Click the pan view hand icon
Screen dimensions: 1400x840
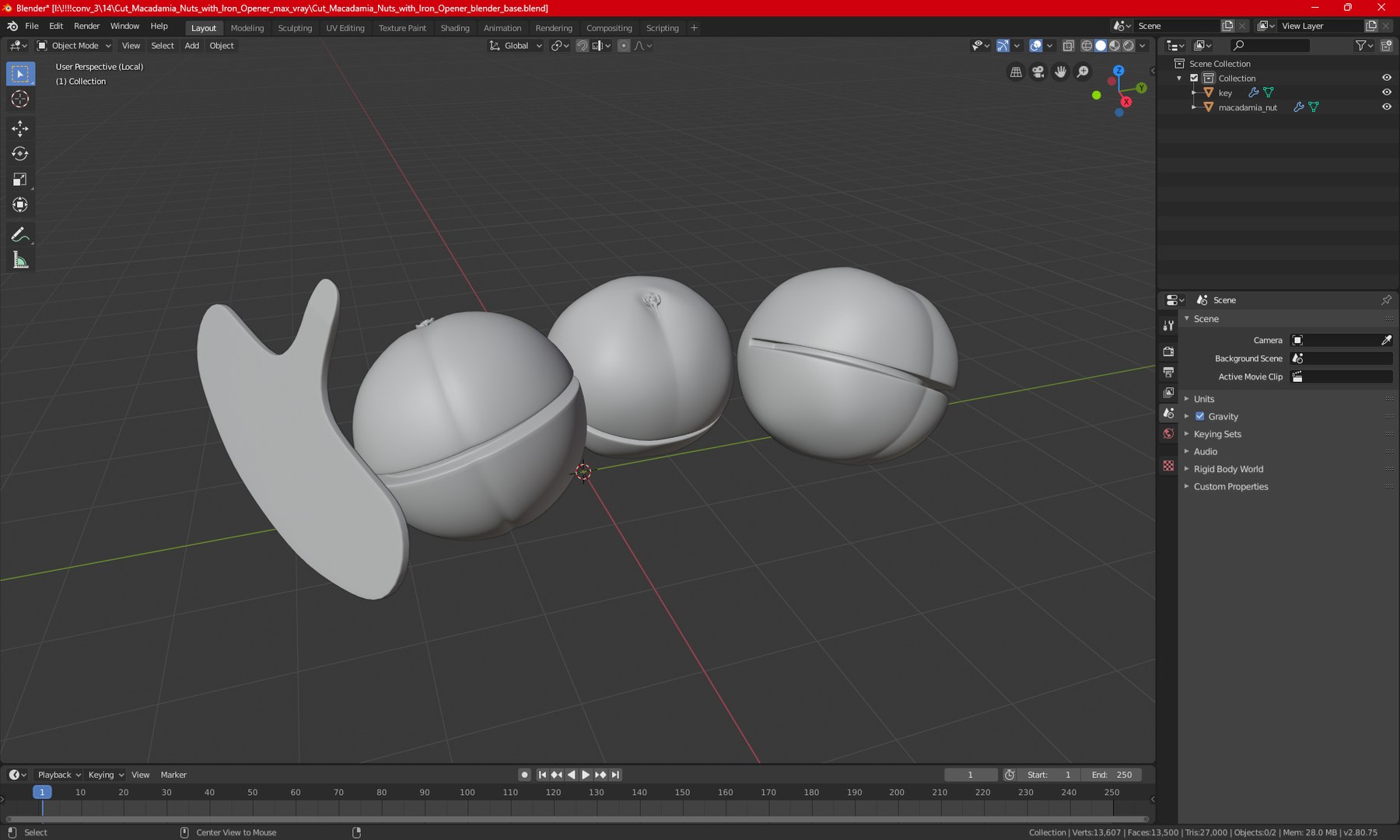point(1061,72)
